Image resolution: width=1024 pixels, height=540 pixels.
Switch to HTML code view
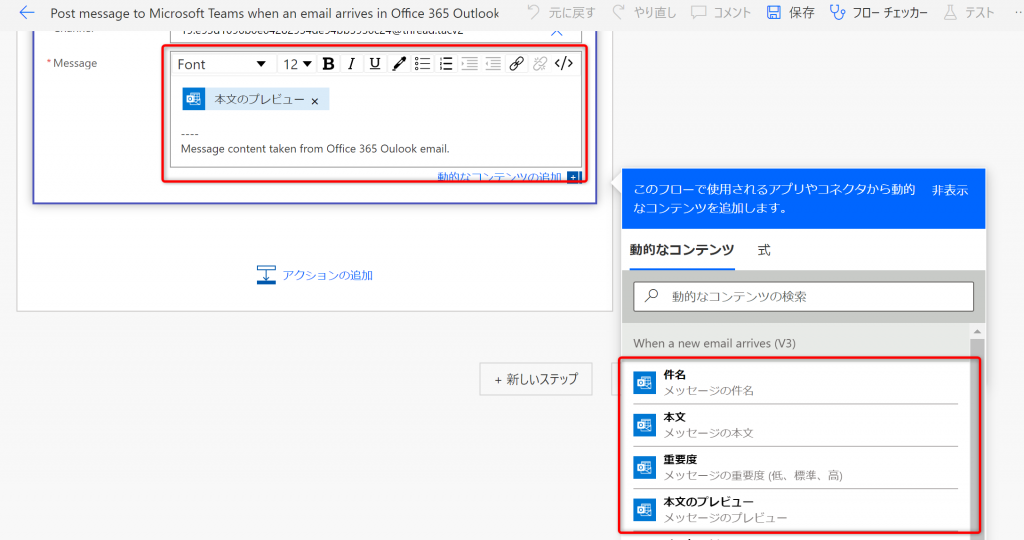564,64
